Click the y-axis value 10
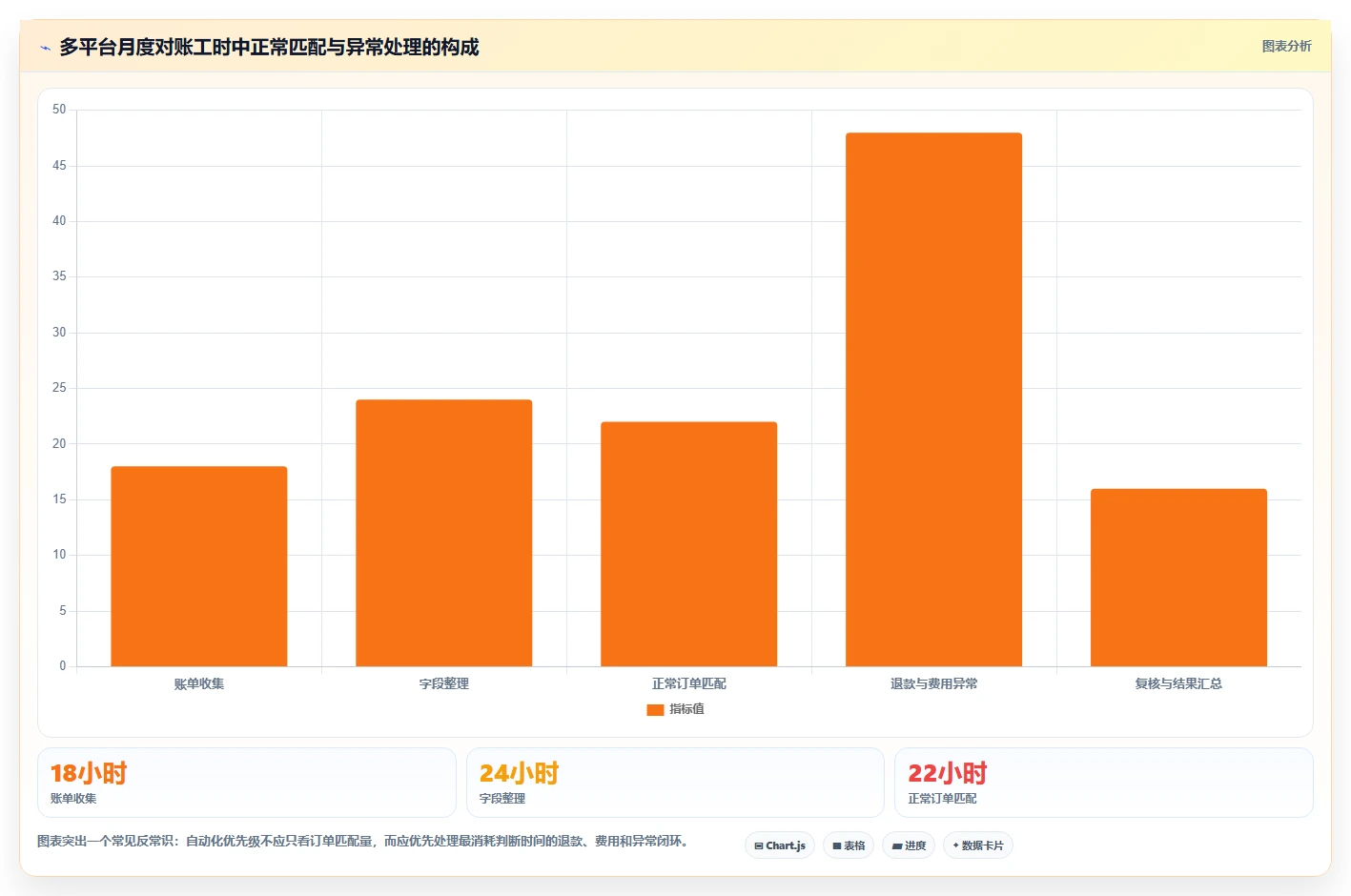This screenshot has height=896, width=1351. (x=59, y=555)
